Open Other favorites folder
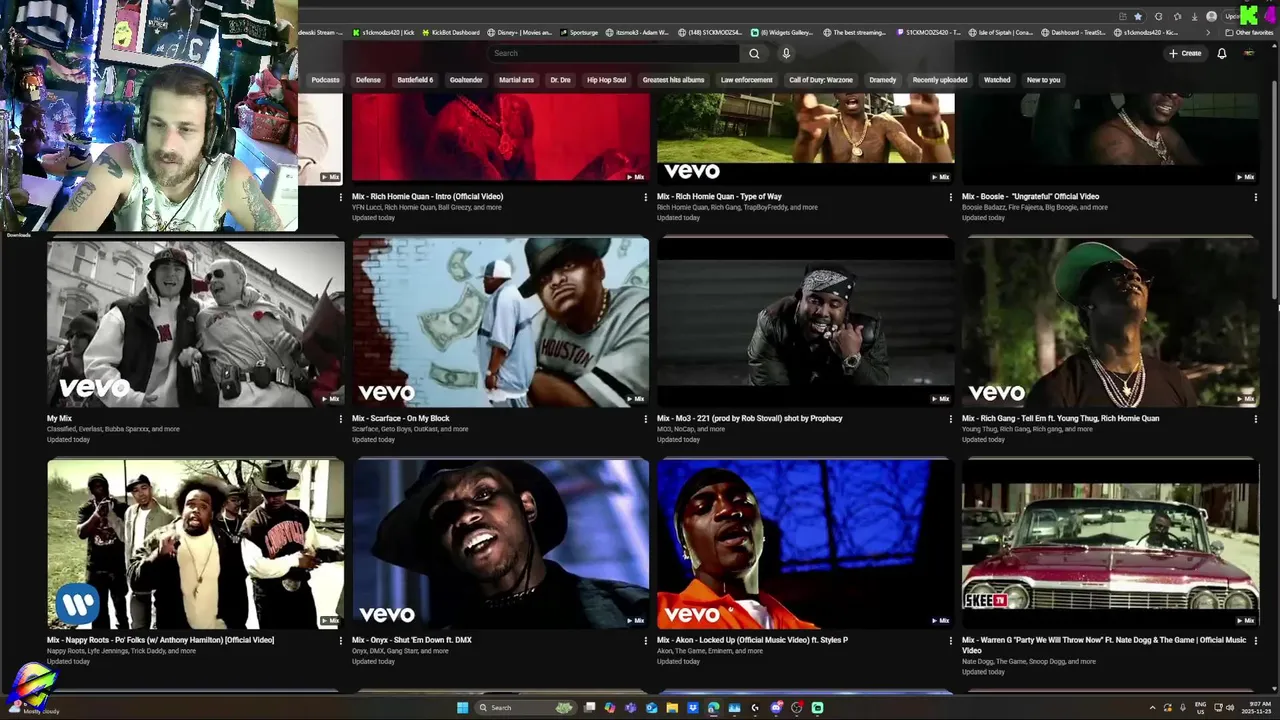 tap(1250, 32)
